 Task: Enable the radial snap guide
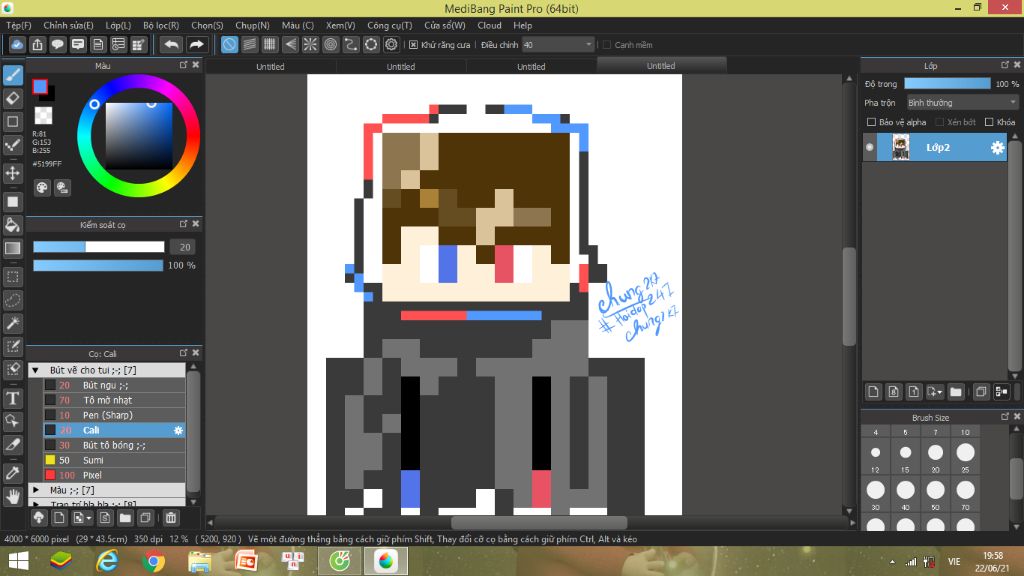tap(310, 44)
